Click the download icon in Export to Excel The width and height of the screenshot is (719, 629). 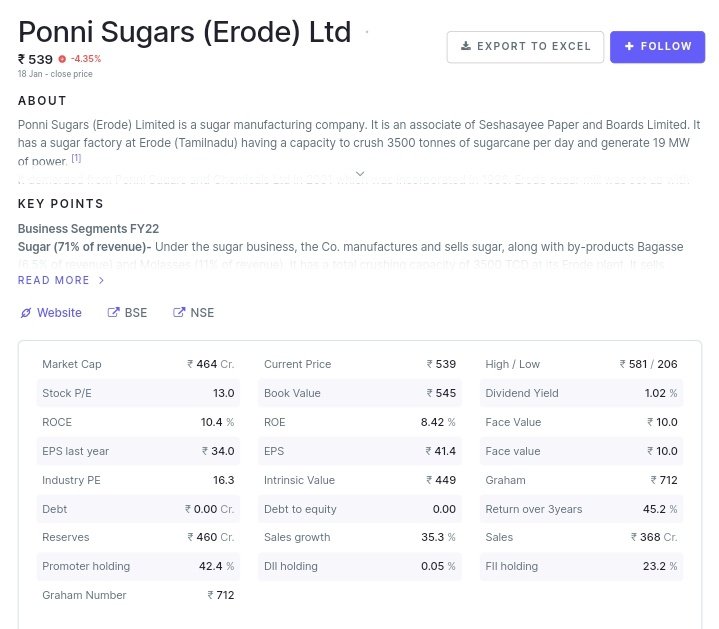pos(465,46)
